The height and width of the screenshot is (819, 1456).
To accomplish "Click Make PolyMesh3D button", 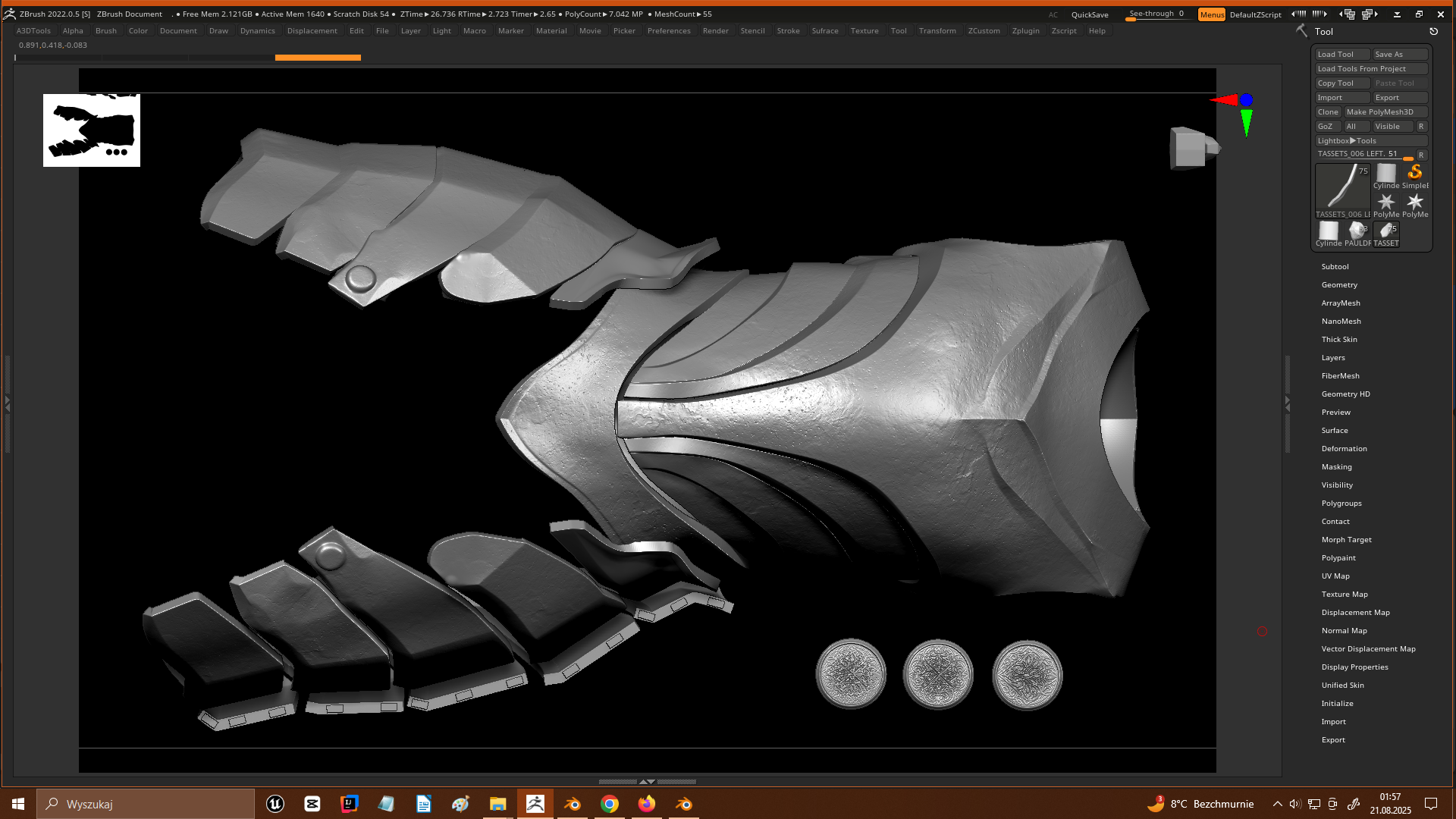I will coord(1386,112).
